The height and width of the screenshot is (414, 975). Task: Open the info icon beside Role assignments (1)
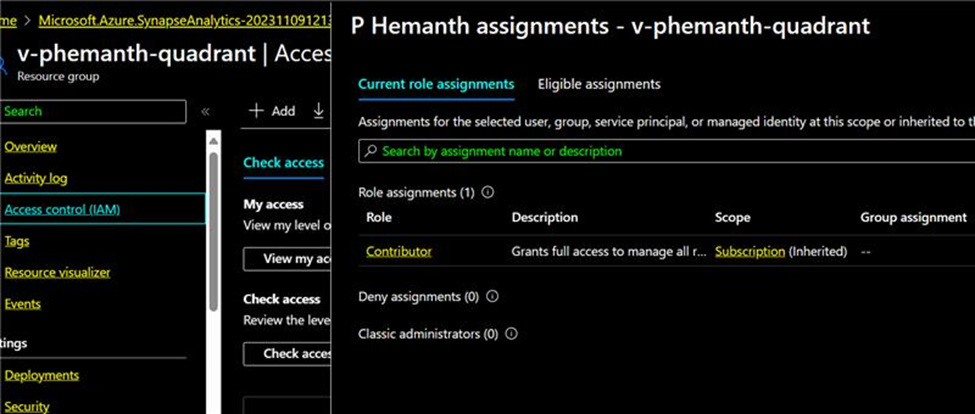(488, 193)
